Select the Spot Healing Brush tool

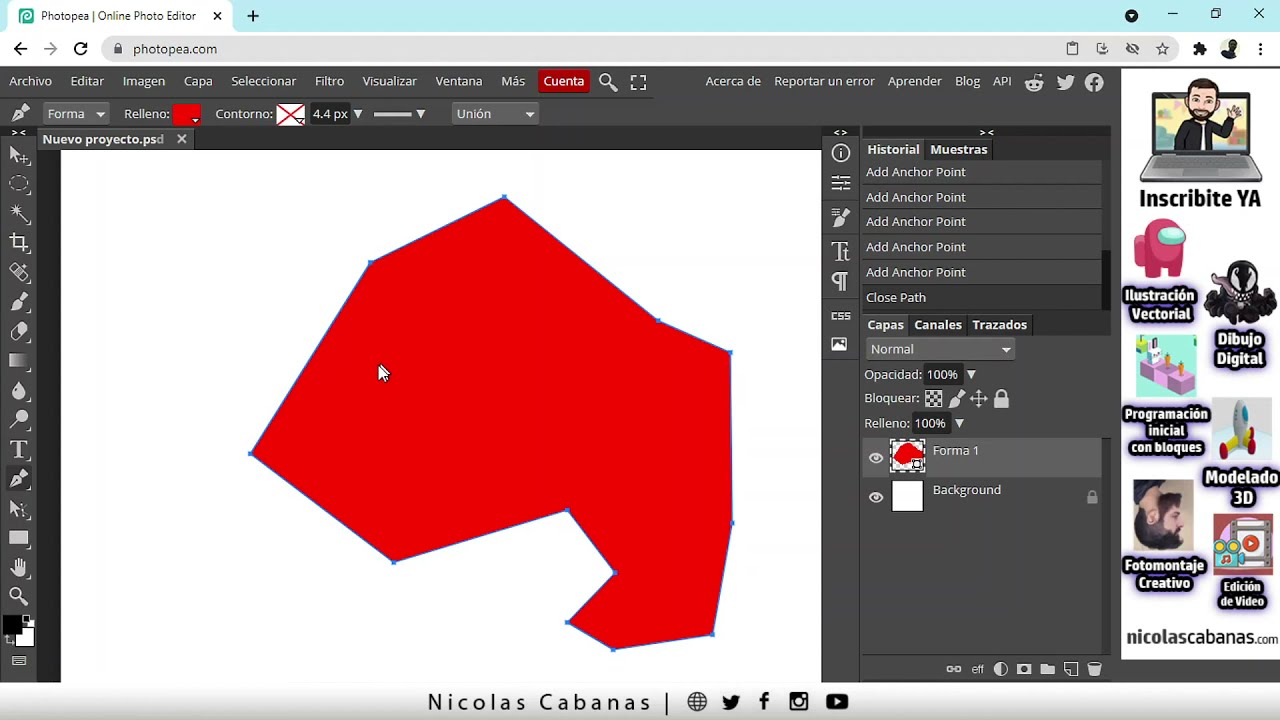(x=19, y=272)
